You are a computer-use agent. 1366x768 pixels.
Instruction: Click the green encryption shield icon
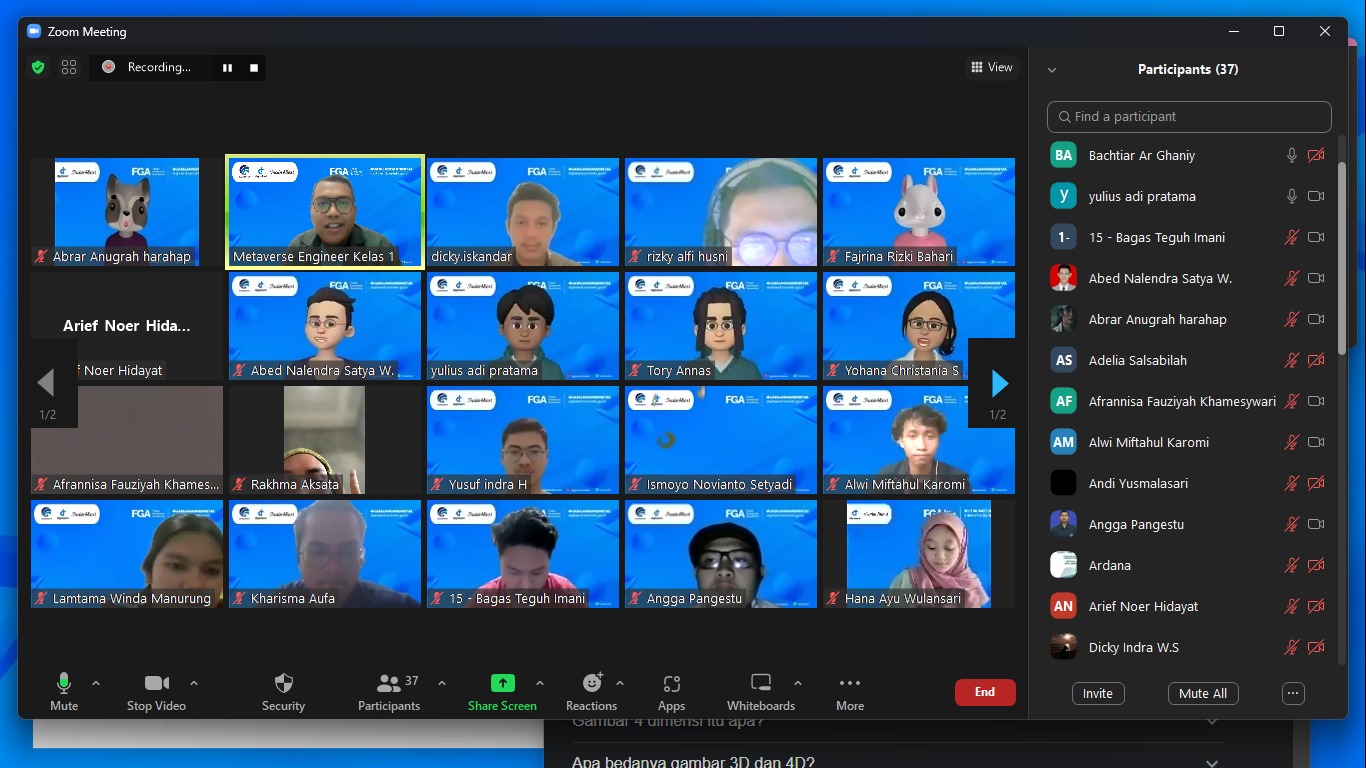[x=38, y=67]
